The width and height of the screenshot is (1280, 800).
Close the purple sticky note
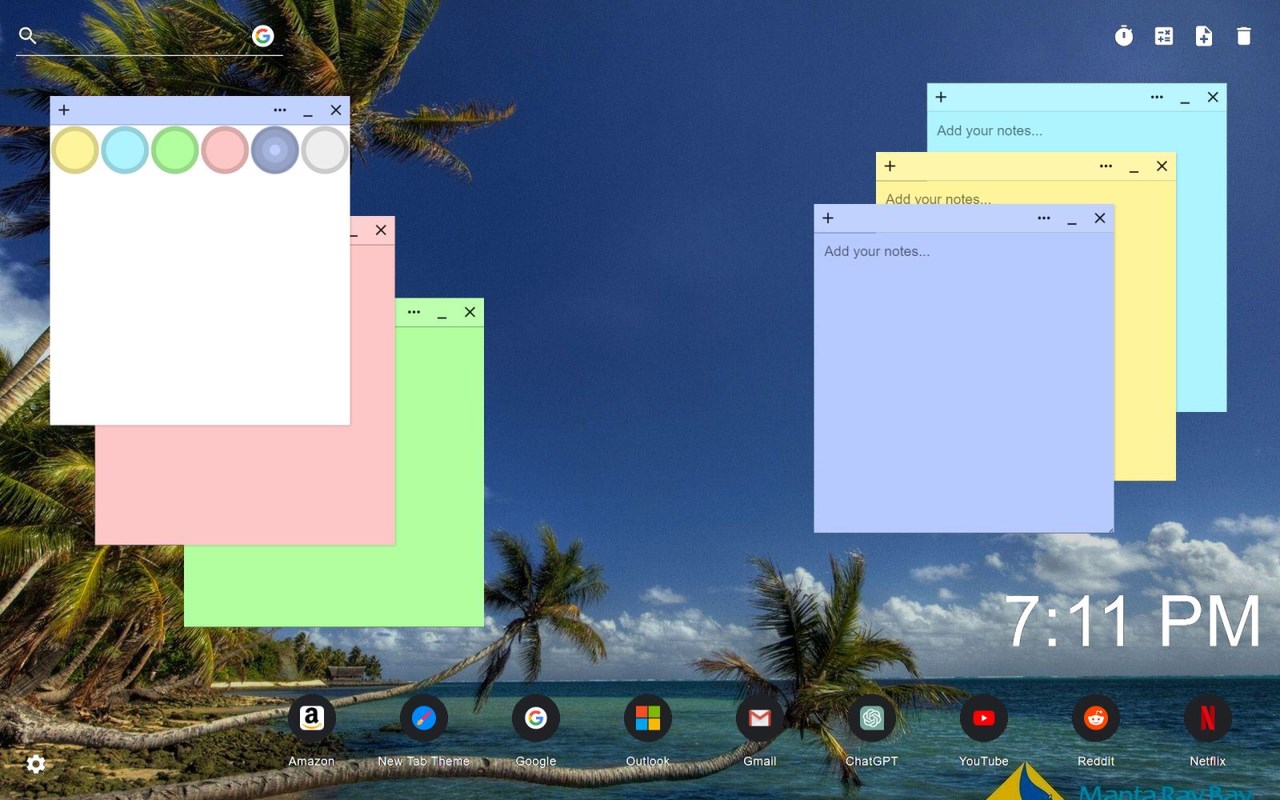click(1100, 218)
